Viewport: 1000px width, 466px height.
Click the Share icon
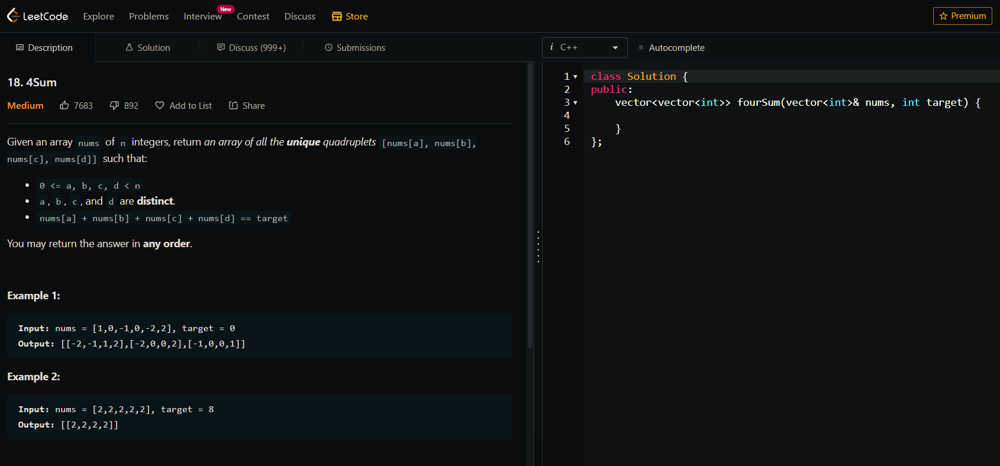[233, 105]
